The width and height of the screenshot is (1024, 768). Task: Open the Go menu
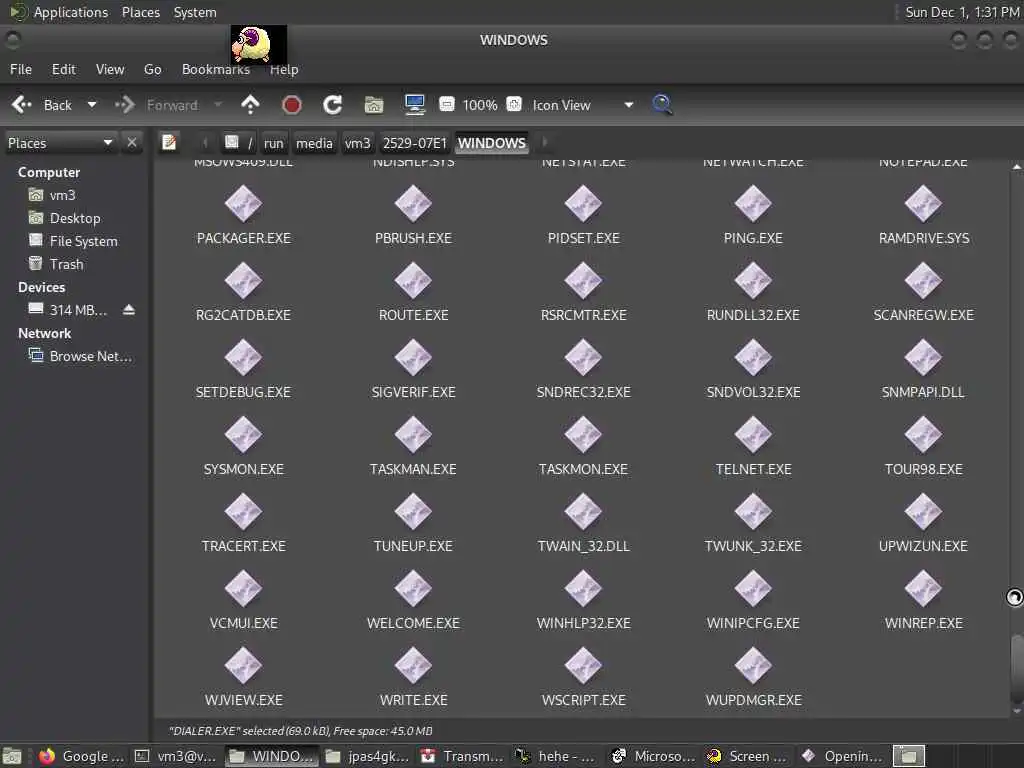[x=152, y=69]
